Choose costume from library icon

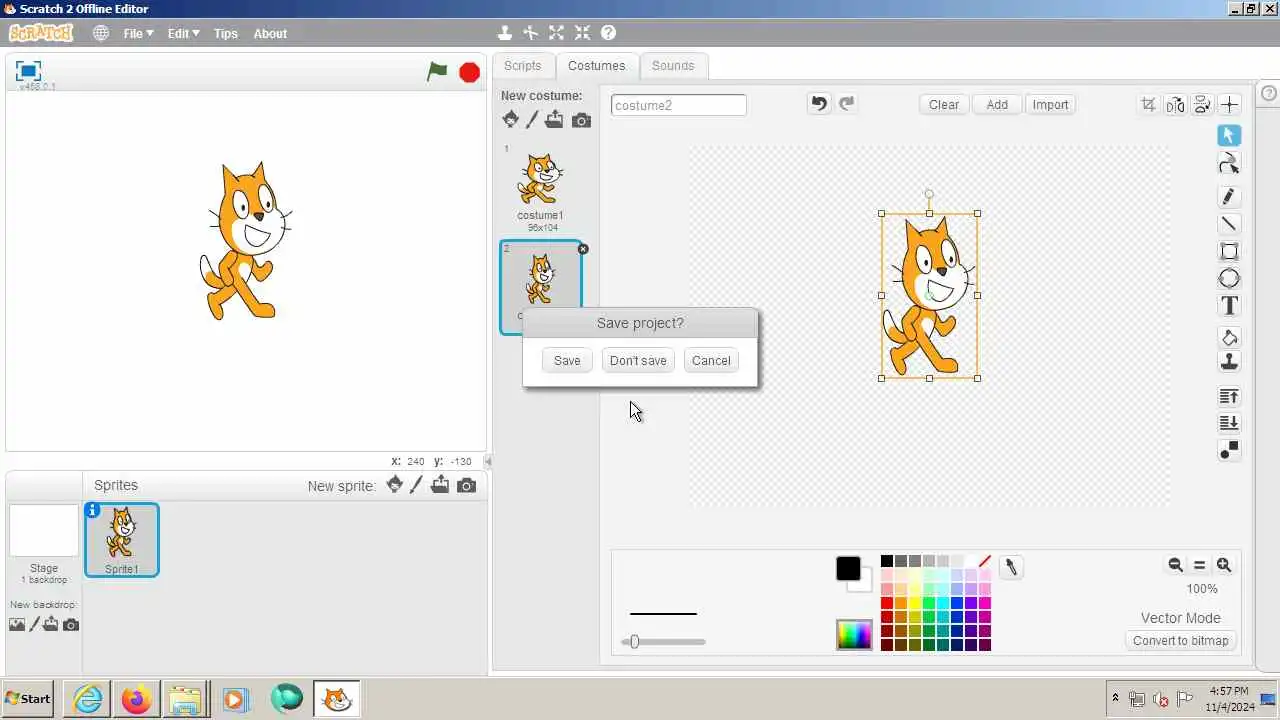[510, 120]
